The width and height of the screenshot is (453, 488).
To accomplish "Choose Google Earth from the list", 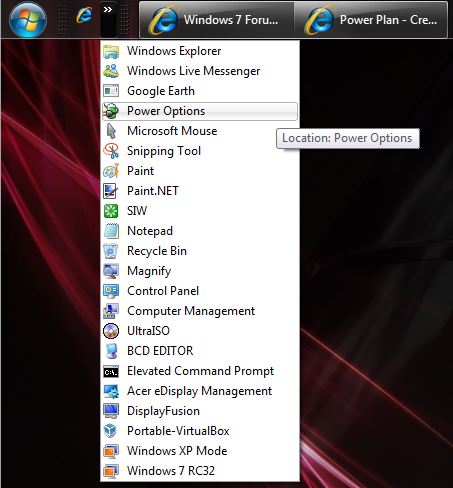I will point(200,91).
